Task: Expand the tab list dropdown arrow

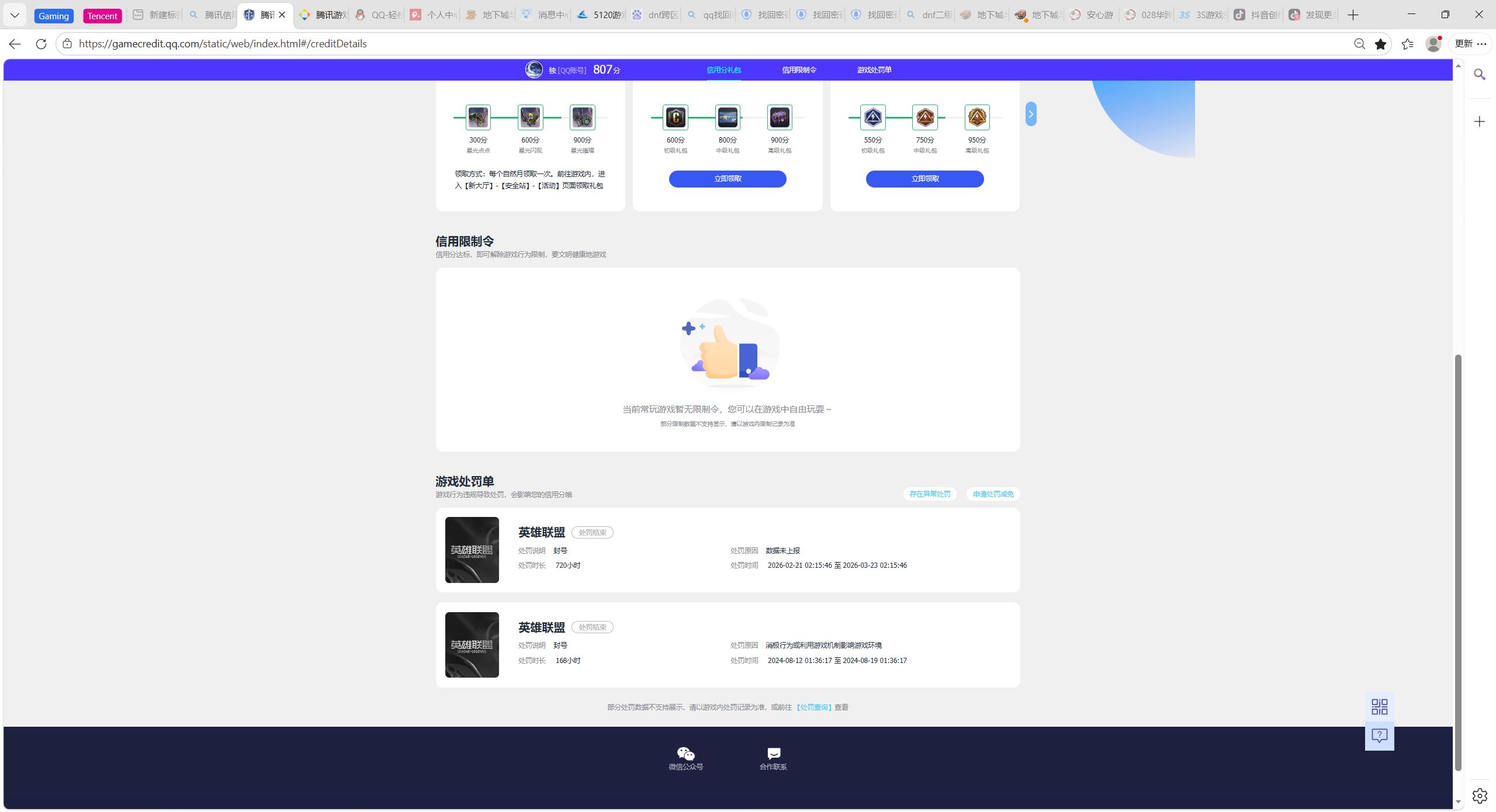Action: point(15,15)
